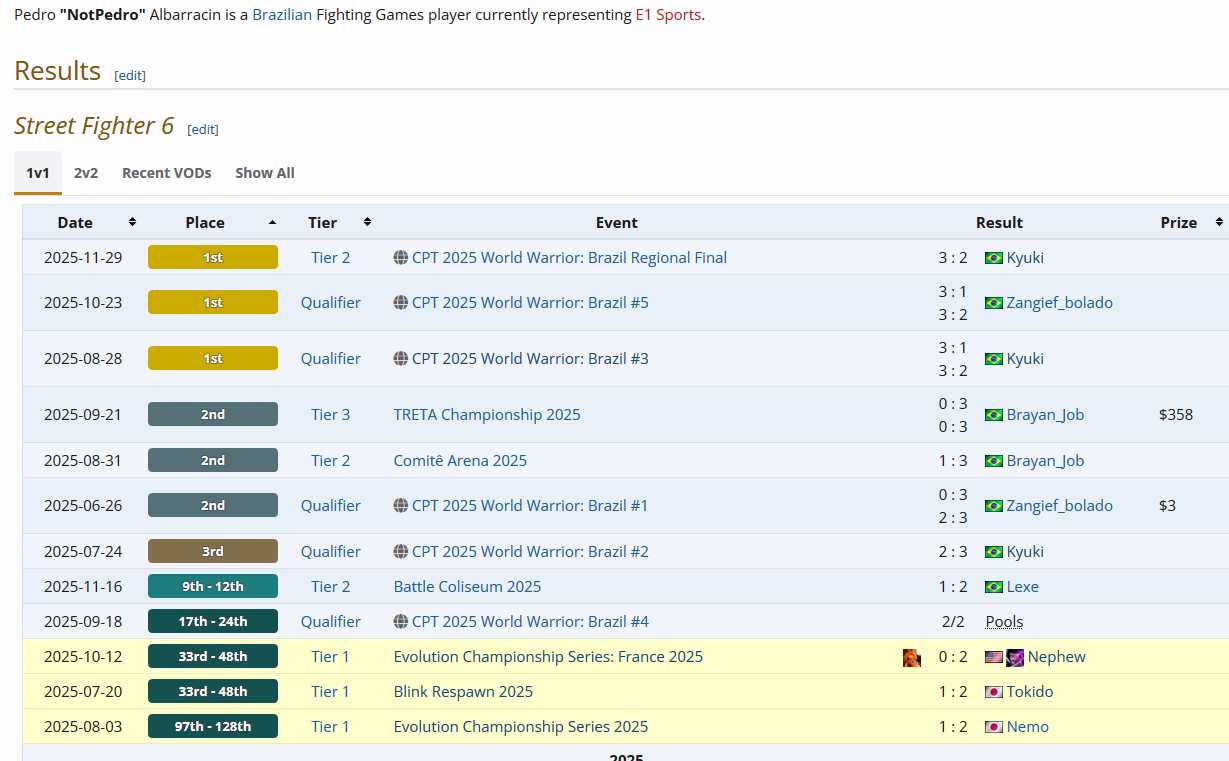This screenshot has width=1229, height=761.
Task: Click the globe icon beside Brazil #4
Action: (401, 621)
